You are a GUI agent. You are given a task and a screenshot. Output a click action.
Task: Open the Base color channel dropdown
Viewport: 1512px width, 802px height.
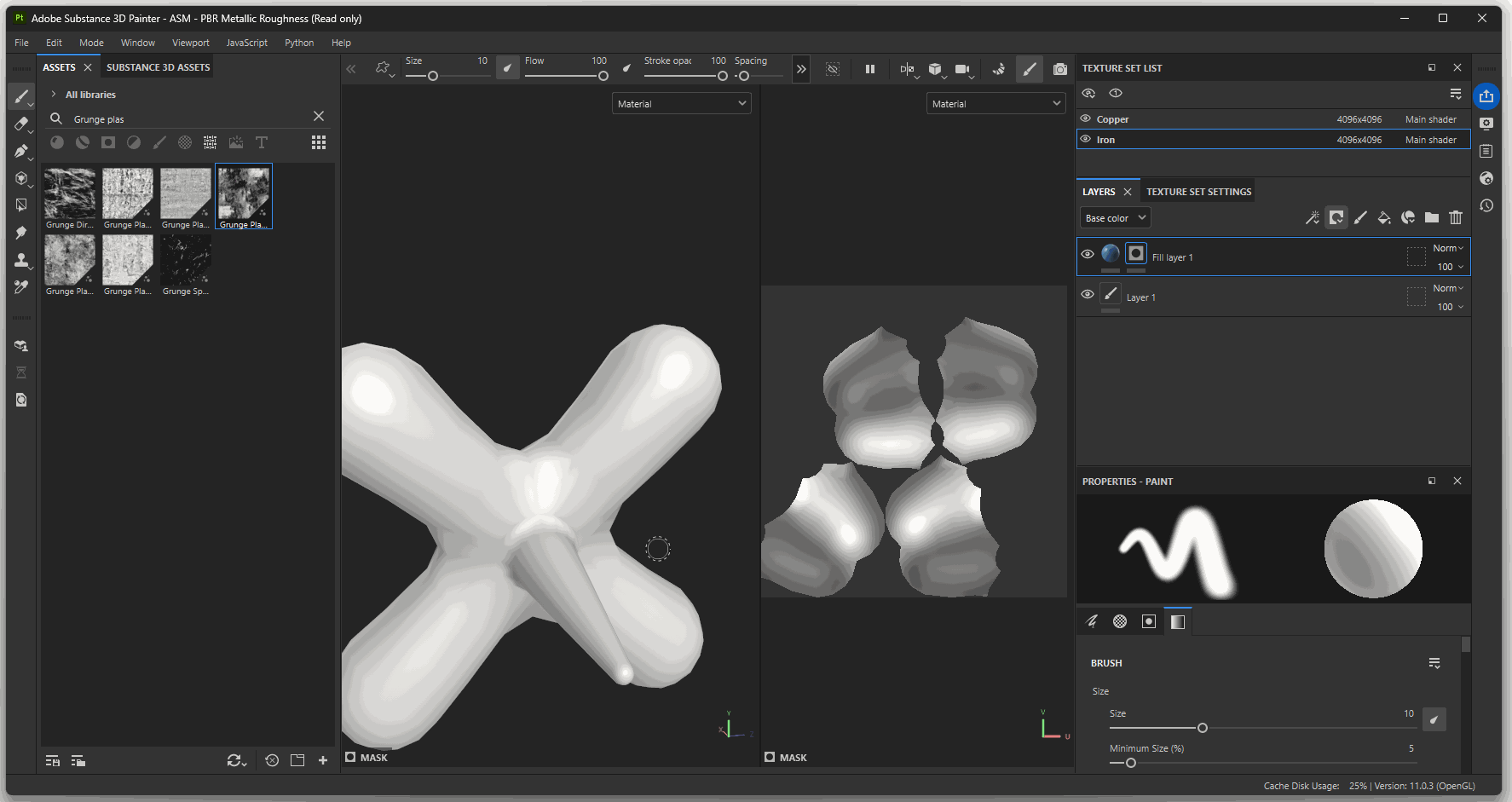tap(1115, 218)
